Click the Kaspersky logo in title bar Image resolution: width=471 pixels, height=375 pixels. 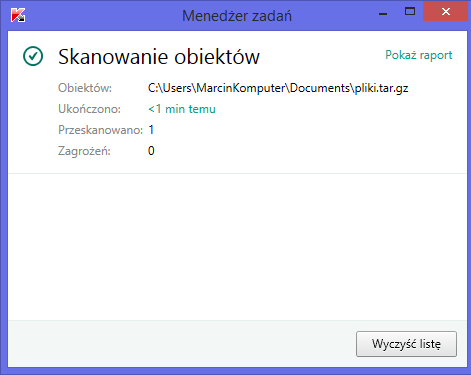(18, 15)
